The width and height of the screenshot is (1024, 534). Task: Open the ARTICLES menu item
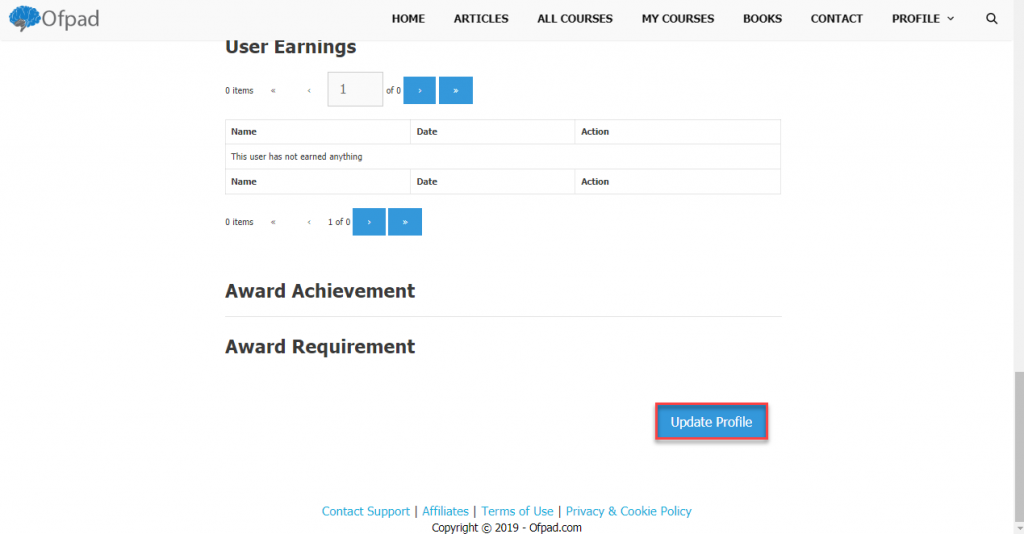[x=481, y=19]
